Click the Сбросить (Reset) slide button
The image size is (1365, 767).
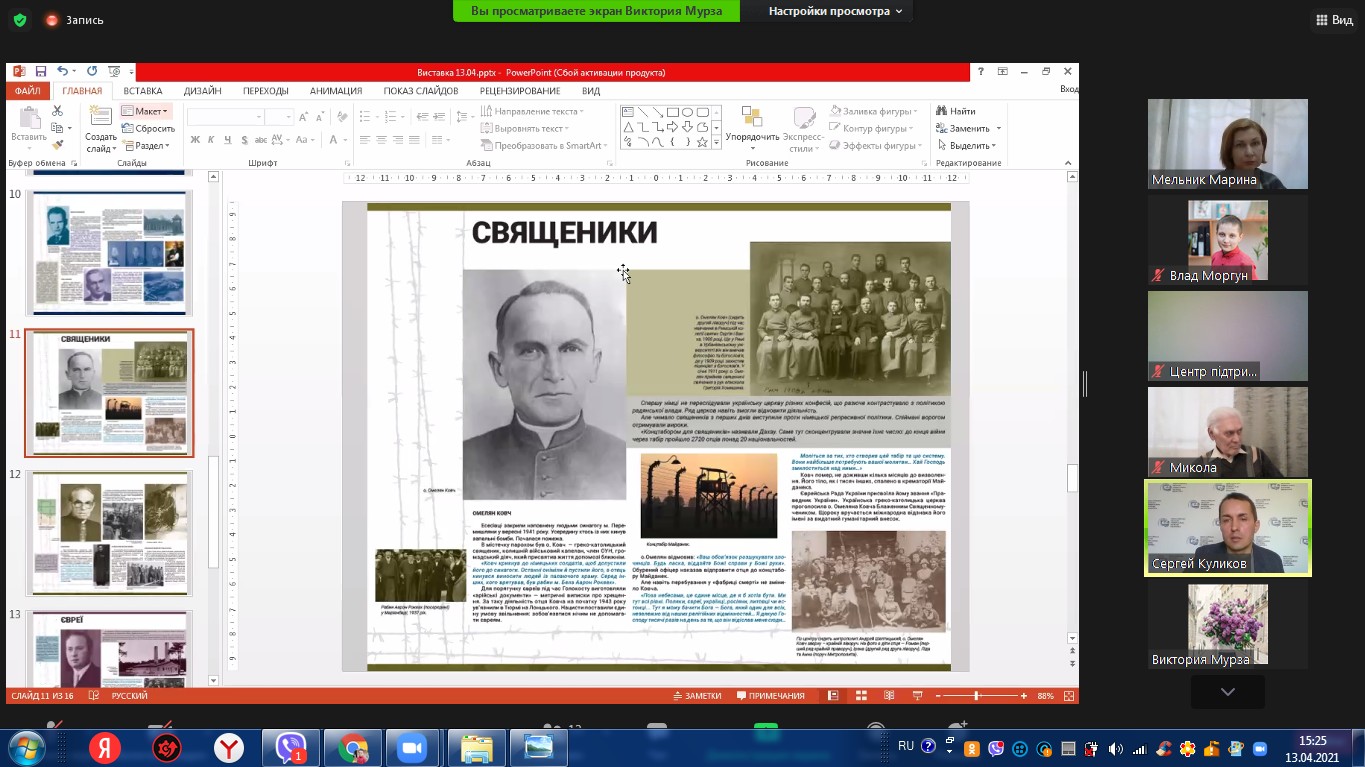click(x=148, y=128)
